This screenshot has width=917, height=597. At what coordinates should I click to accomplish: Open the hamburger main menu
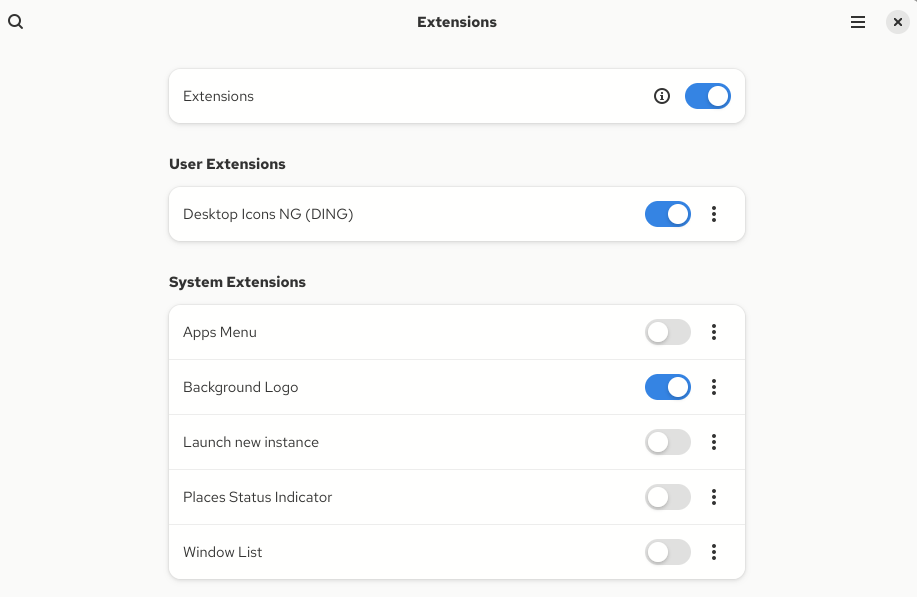[x=858, y=22]
